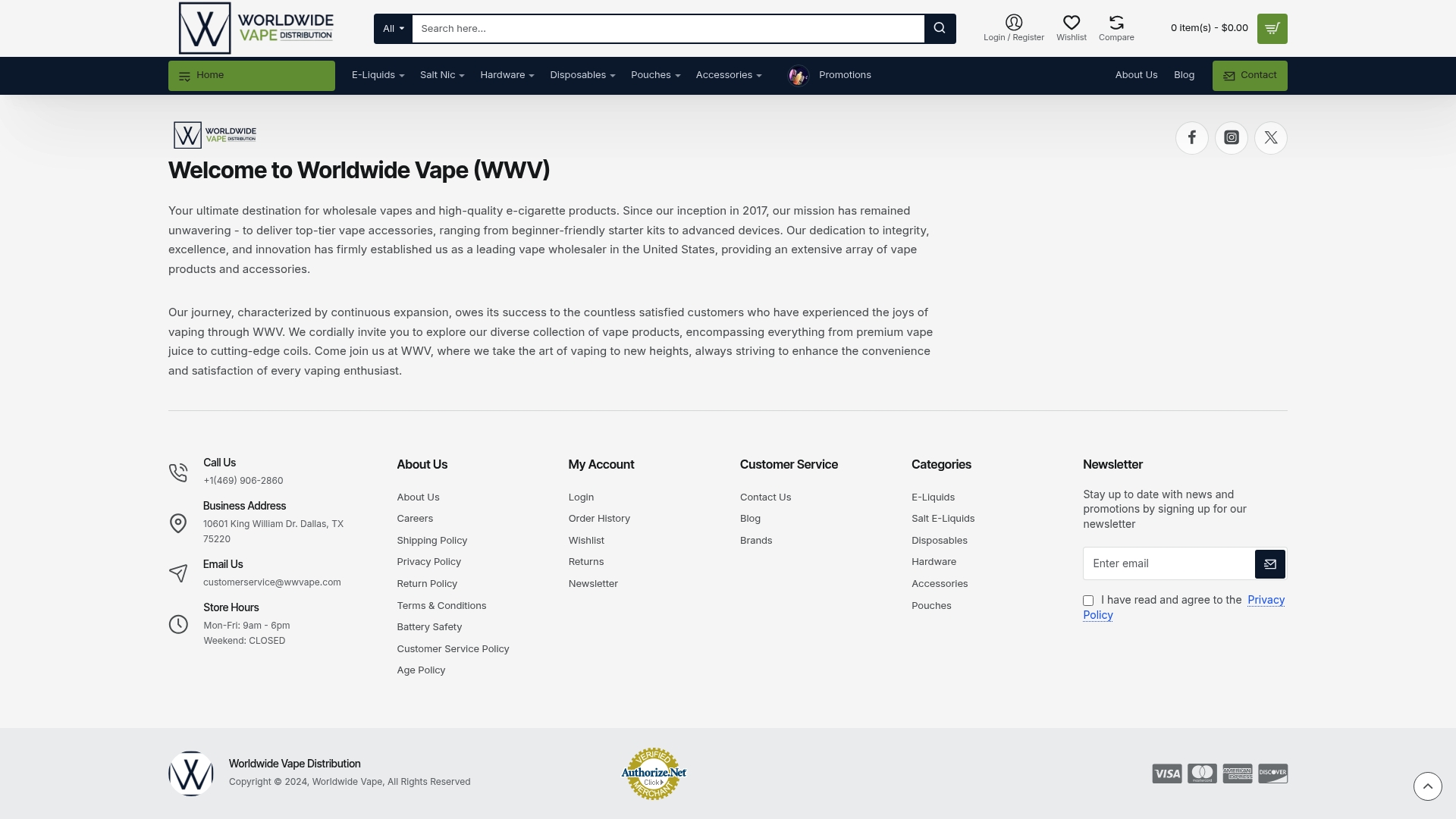This screenshot has height=819, width=1456.
Task: Submit newsletter email with envelope button
Action: (1270, 564)
